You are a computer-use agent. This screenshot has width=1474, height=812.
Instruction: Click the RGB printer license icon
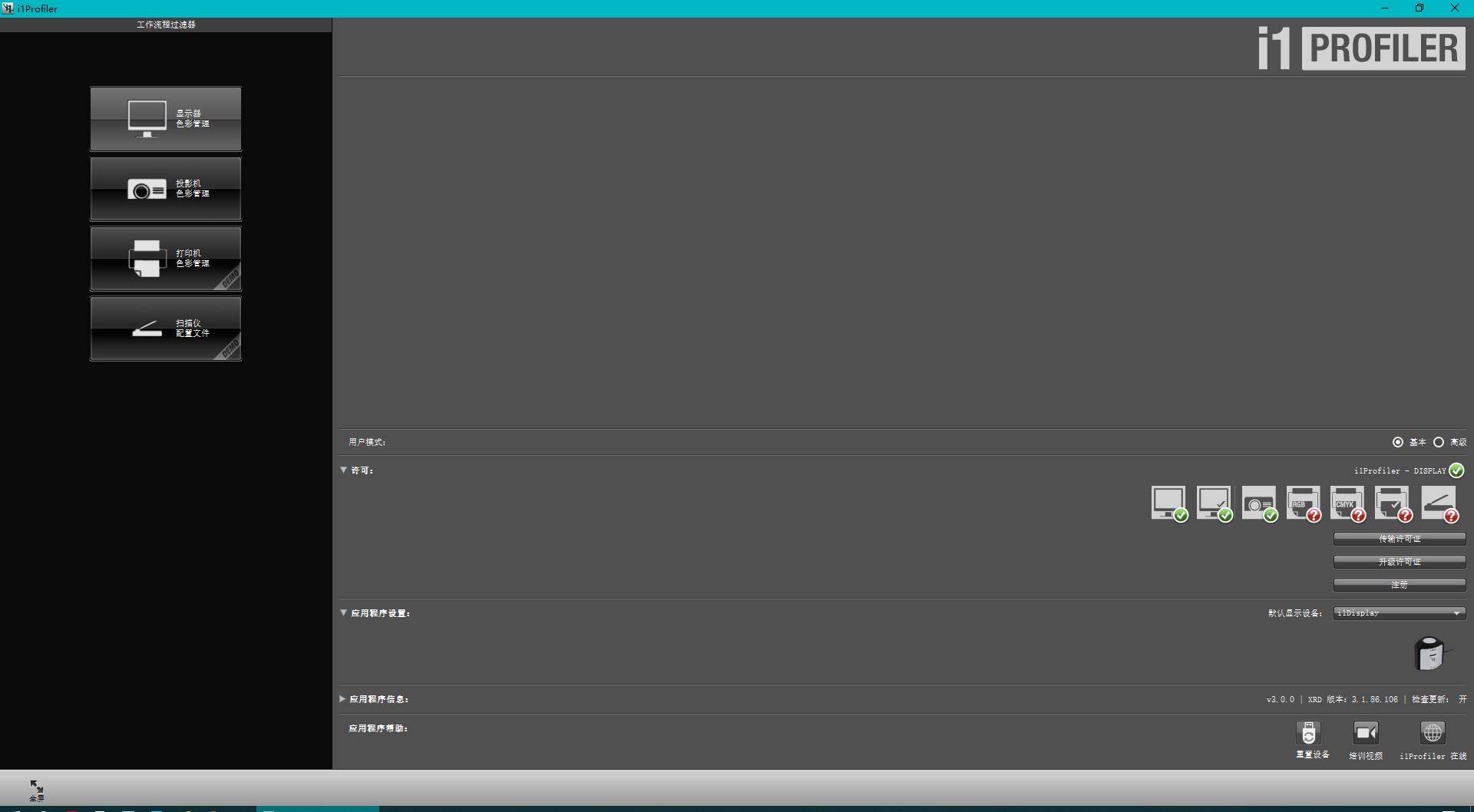[x=1303, y=503]
